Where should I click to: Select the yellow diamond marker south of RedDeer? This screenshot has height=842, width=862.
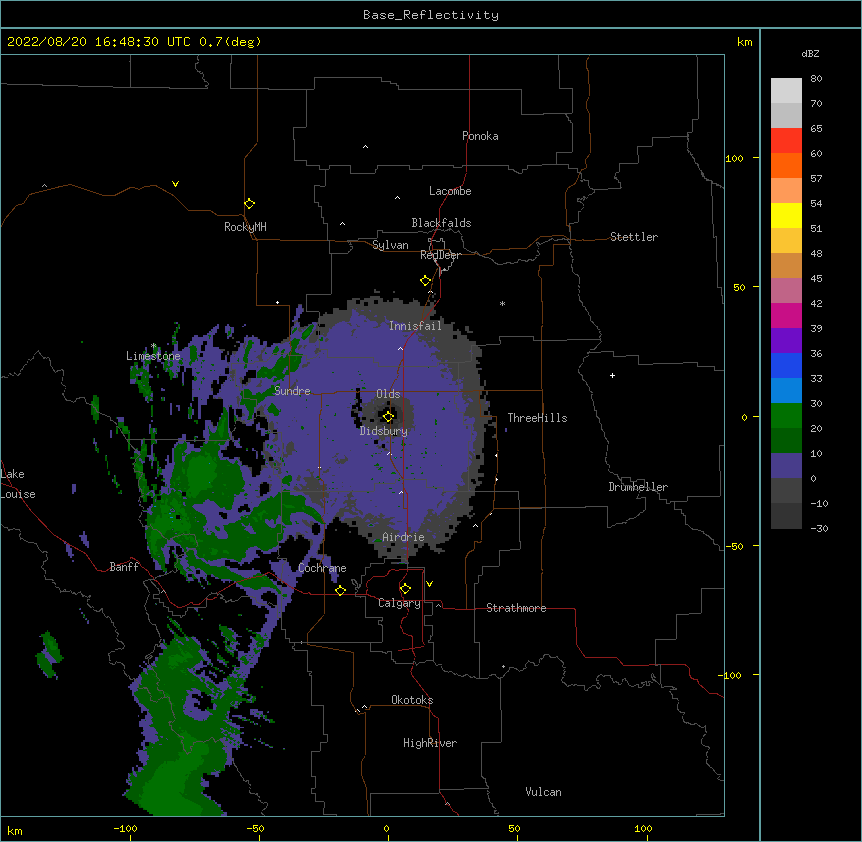(x=426, y=281)
